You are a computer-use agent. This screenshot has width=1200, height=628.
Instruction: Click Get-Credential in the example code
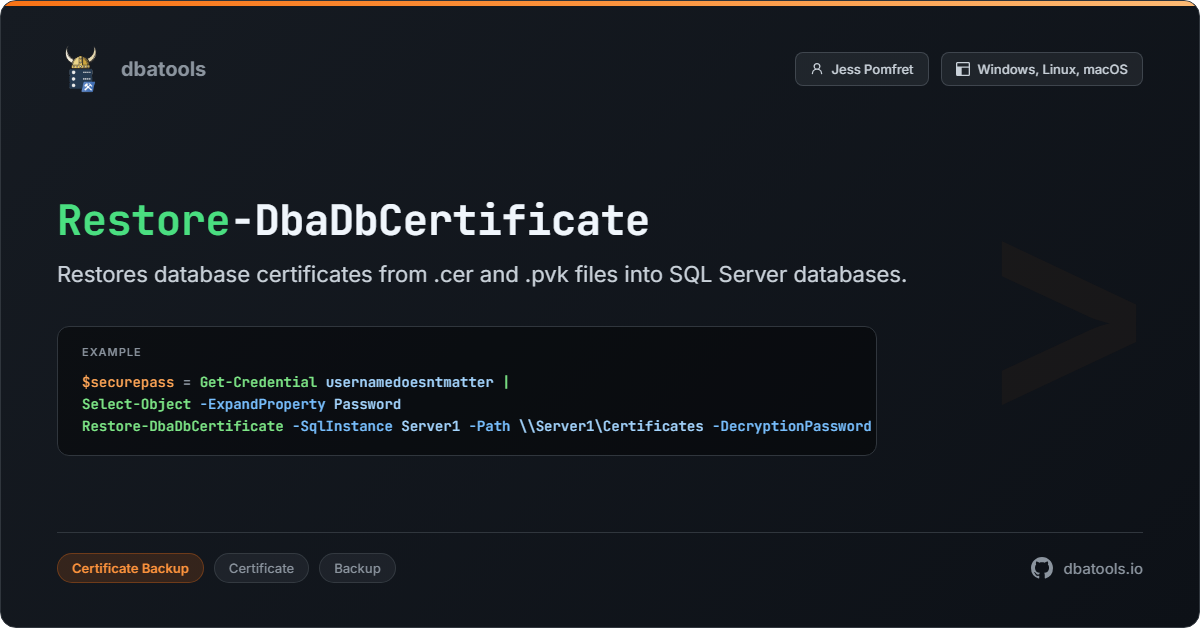point(258,382)
